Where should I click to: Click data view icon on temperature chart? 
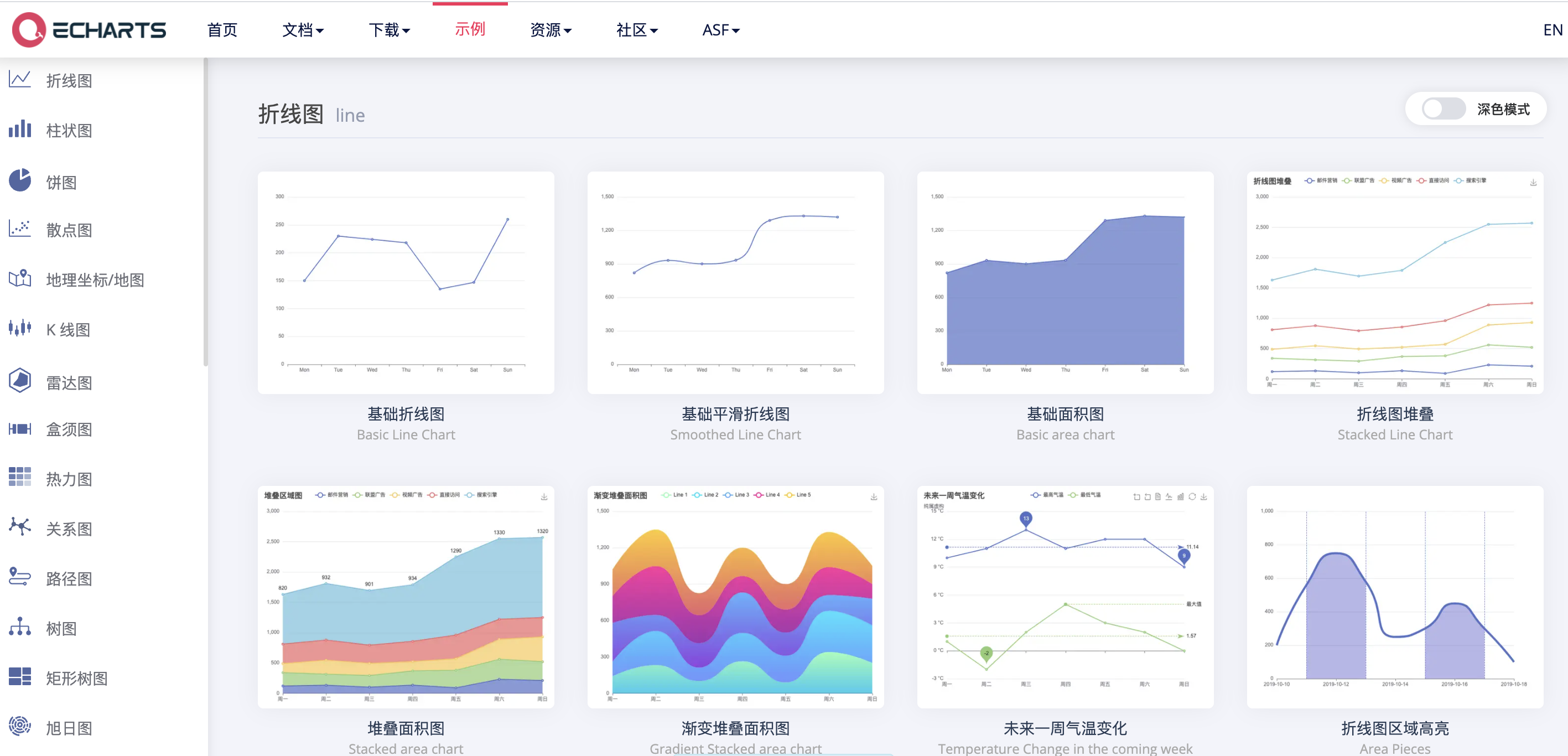1157,496
